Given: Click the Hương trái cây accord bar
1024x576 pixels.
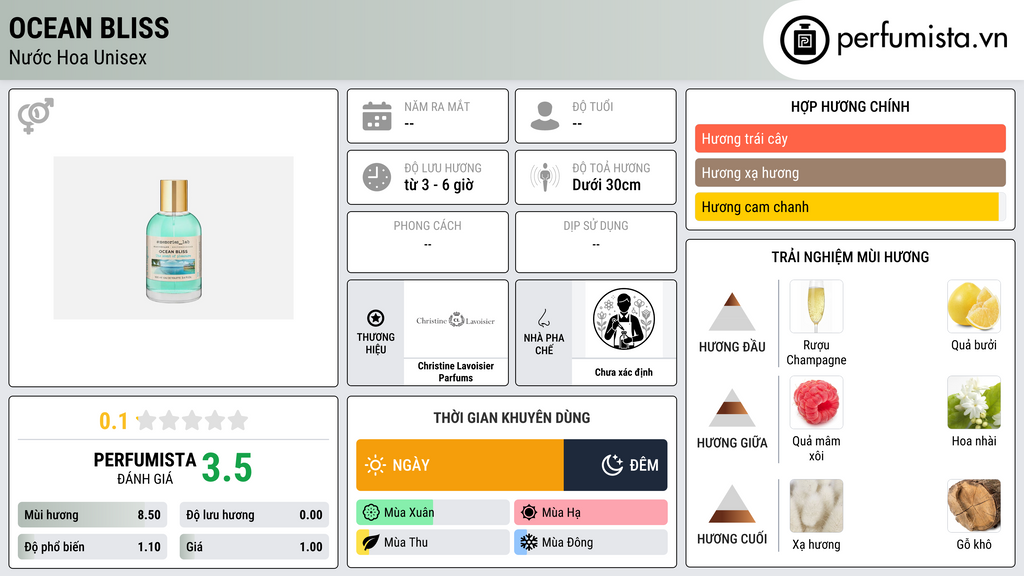Looking at the screenshot, I should (850, 138).
